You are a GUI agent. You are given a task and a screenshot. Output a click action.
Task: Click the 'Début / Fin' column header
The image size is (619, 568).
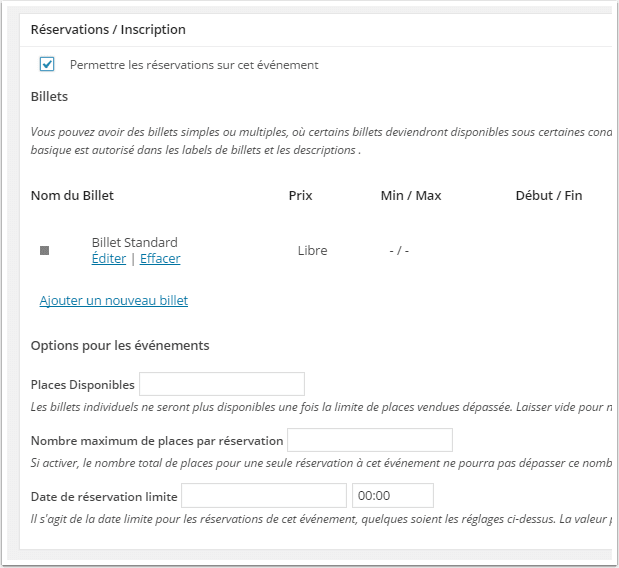coord(549,195)
